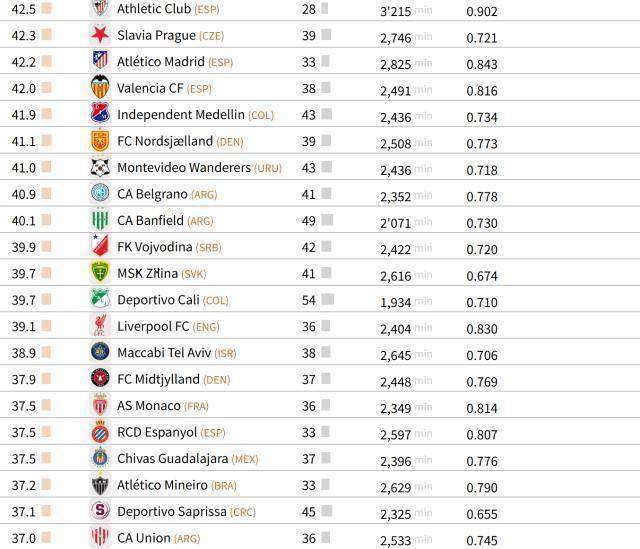Viewport: 640px width, 549px height.
Task: Click the grey bar next to 54
Action: (326, 300)
